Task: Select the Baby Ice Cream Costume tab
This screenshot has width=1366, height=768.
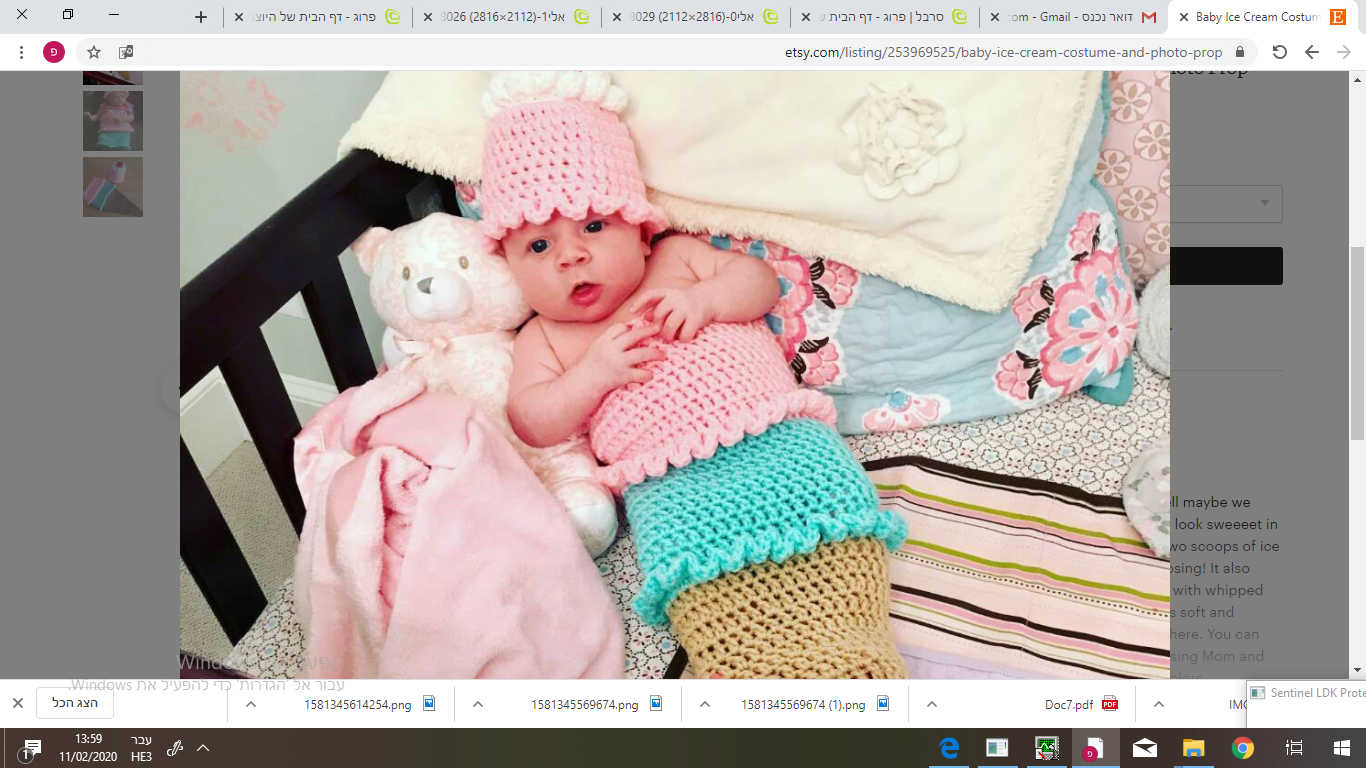Action: [1262, 17]
